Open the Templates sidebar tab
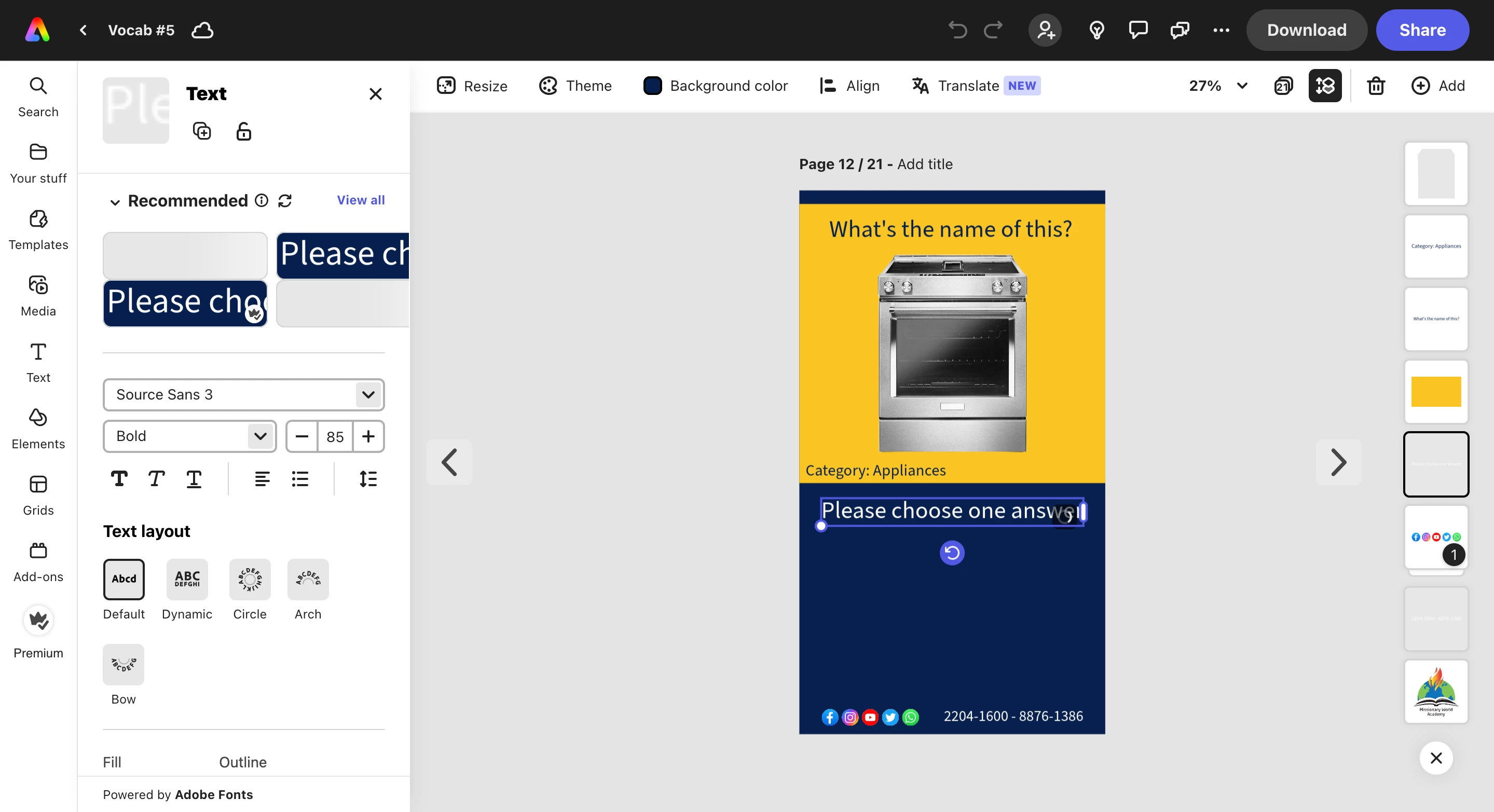The height and width of the screenshot is (812, 1494). click(x=38, y=230)
